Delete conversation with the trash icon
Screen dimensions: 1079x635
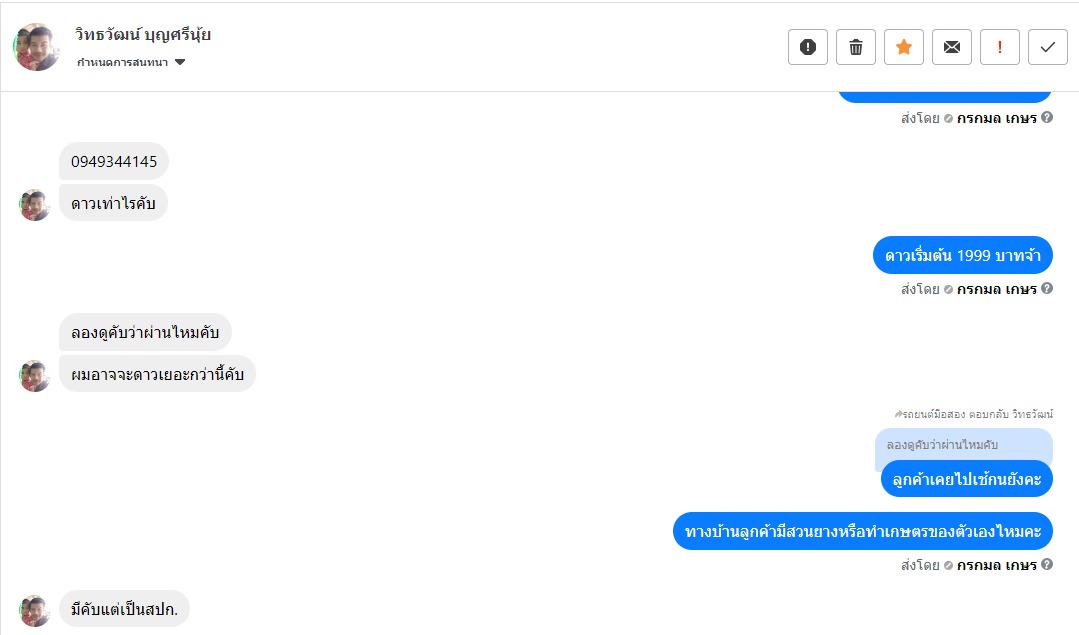[x=856, y=47]
